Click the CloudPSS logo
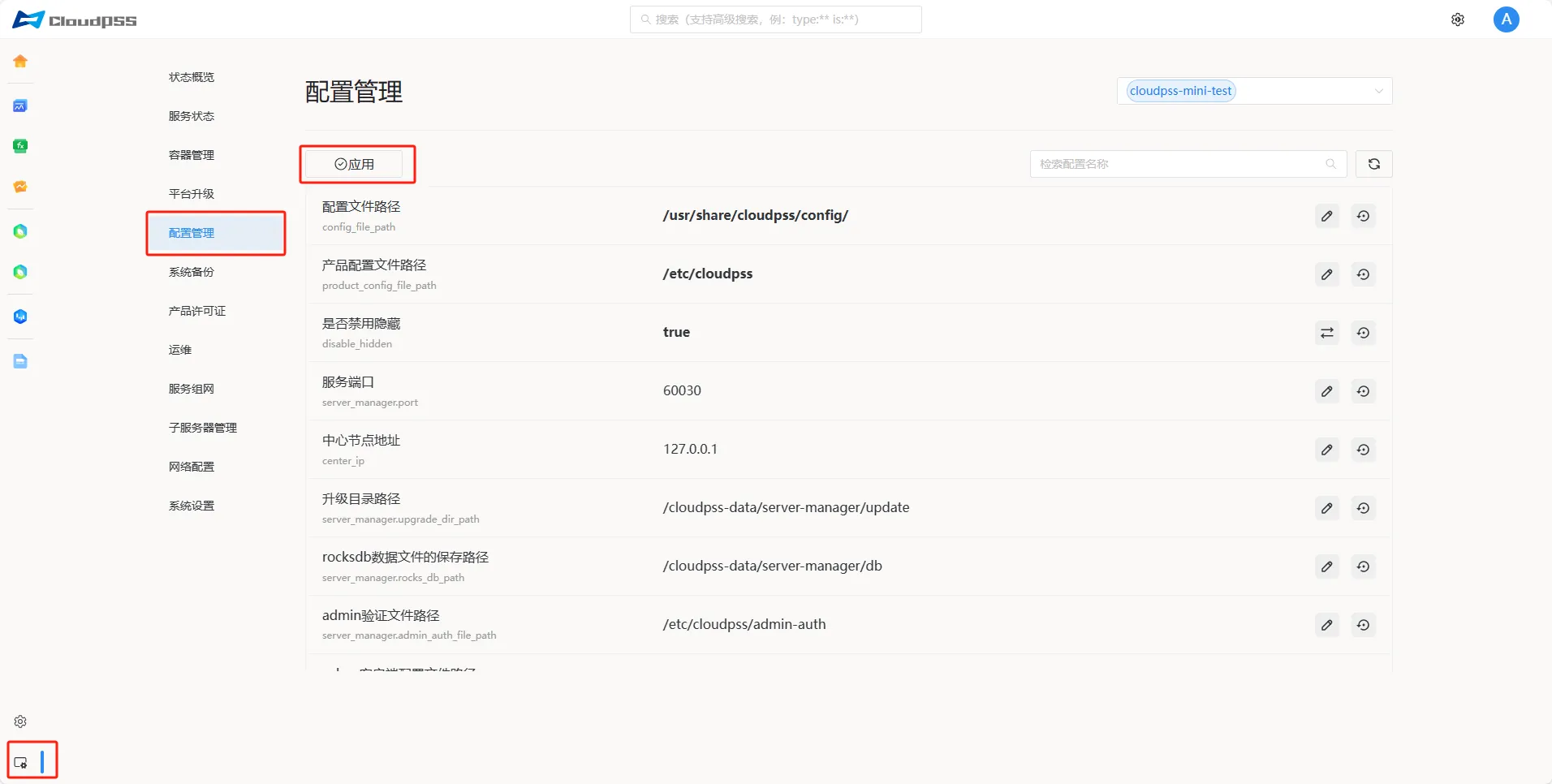 [75, 19]
